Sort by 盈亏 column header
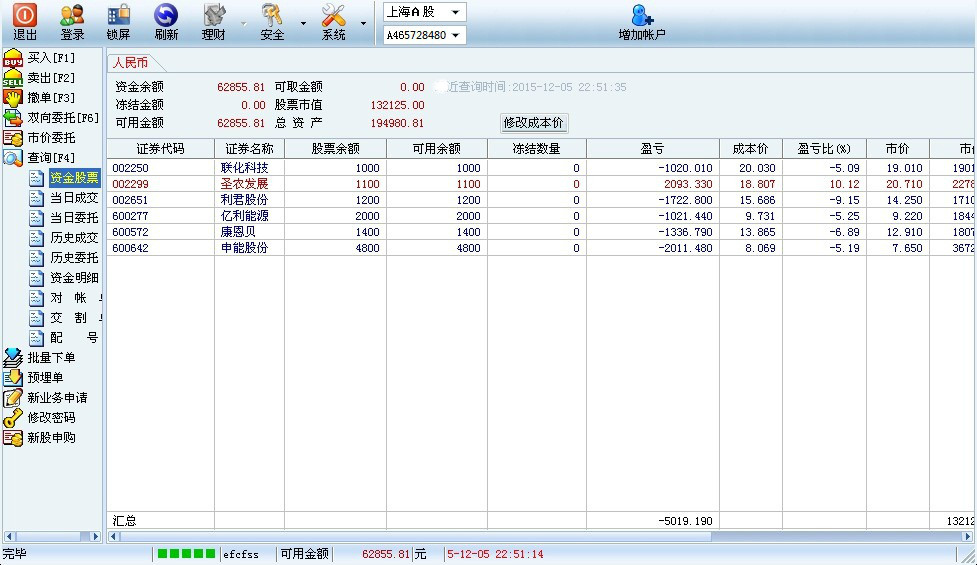The image size is (977, 565). (652, 149)
